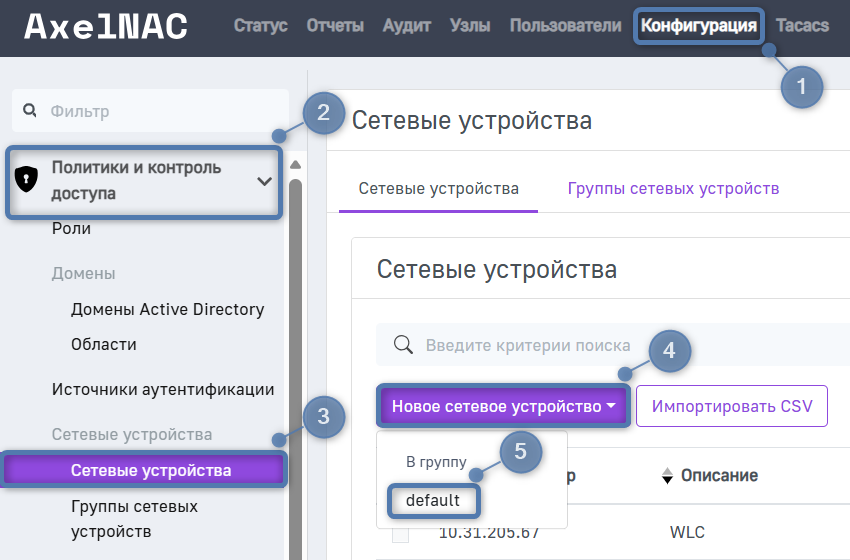Open Роли in the sidebar

71,228
